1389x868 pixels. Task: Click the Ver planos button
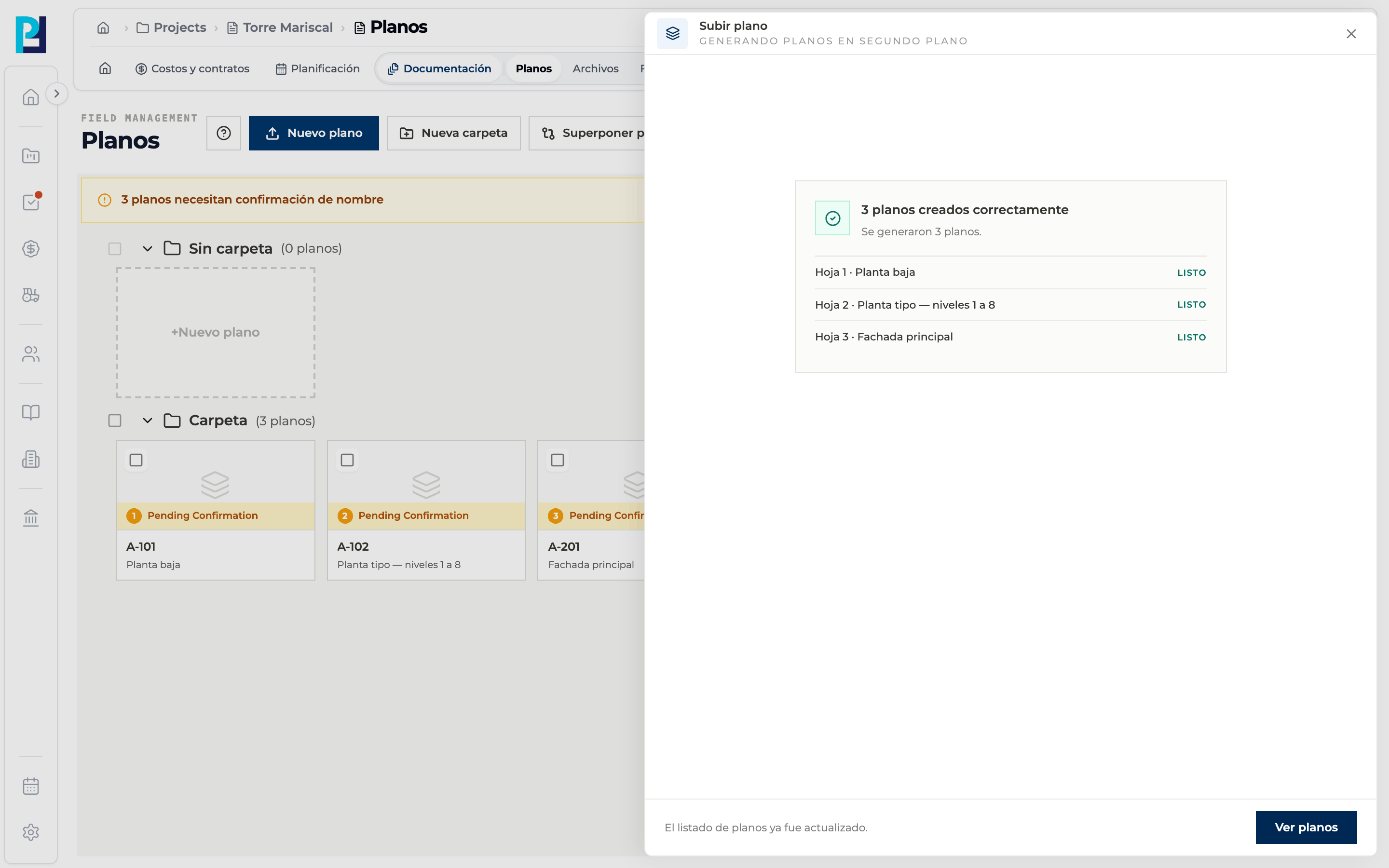click(1307, 827)
